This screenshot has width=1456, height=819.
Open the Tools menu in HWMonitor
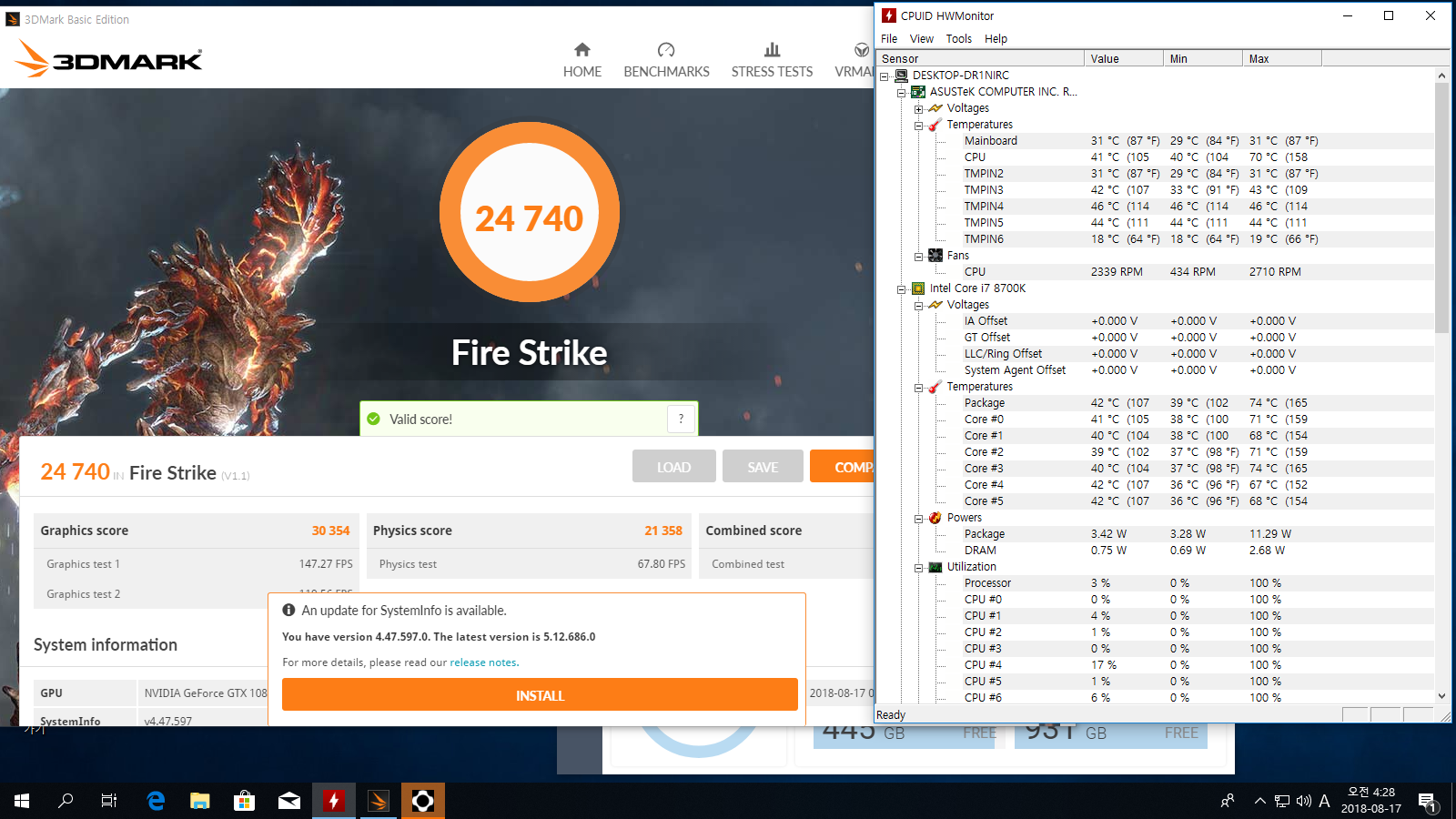coord(959,38)
